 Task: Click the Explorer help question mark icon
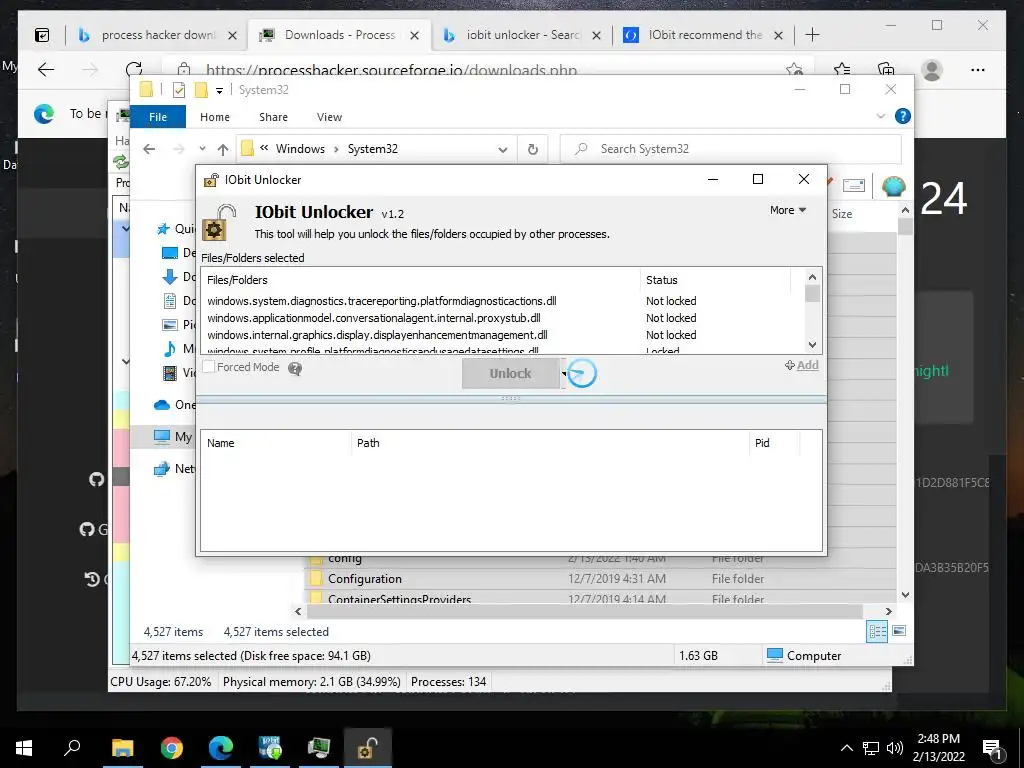coord(903,116)
